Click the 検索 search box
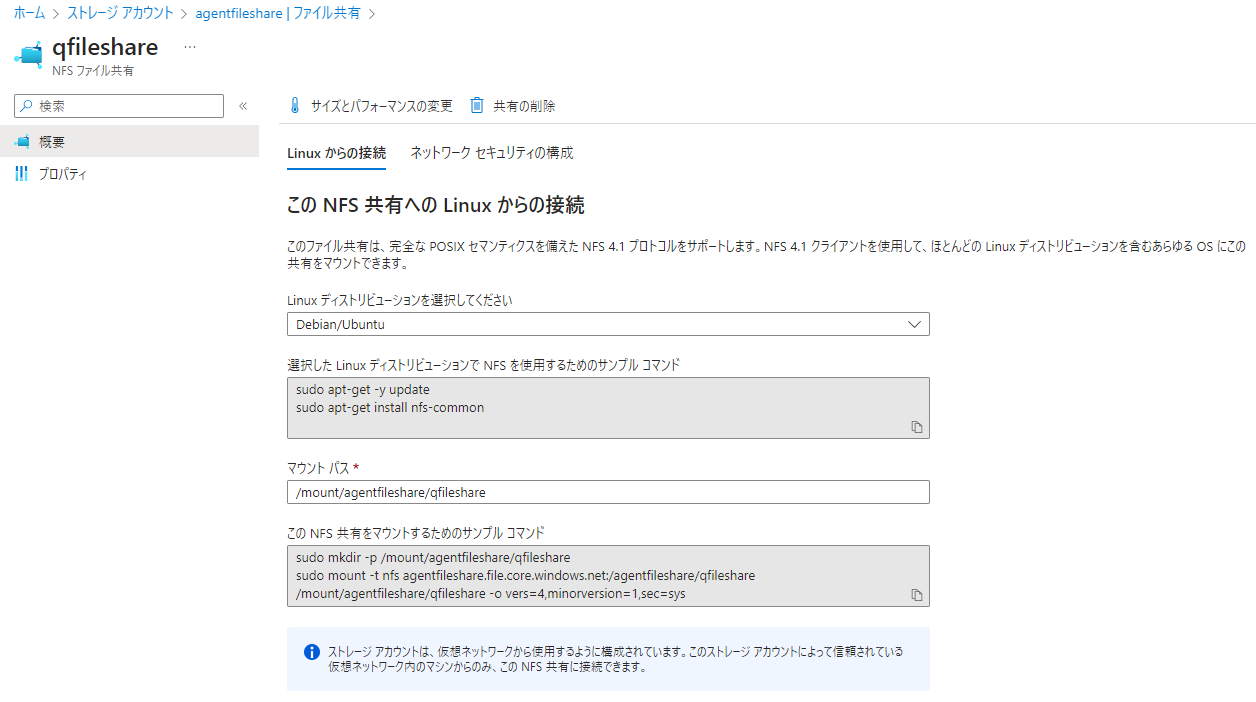 point(119,106)
